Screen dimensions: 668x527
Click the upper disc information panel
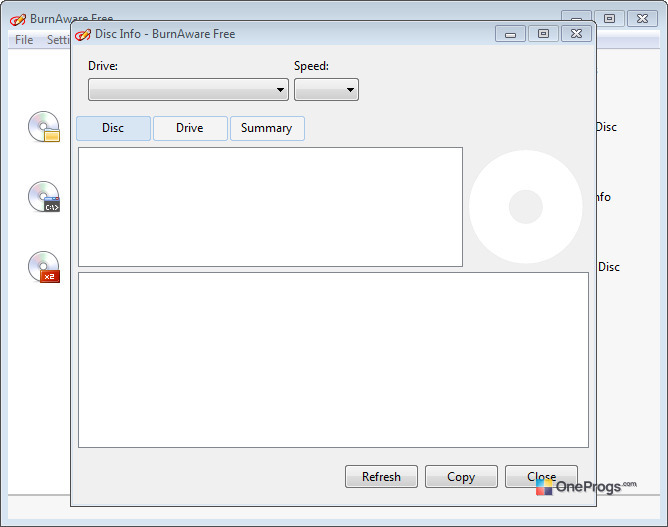click(271, 207)
